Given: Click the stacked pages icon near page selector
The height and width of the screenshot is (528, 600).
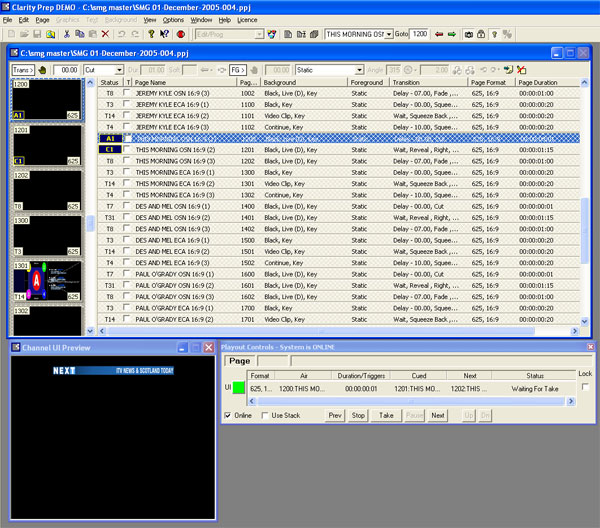Looking at the screenshot, I should click(314, 34).
